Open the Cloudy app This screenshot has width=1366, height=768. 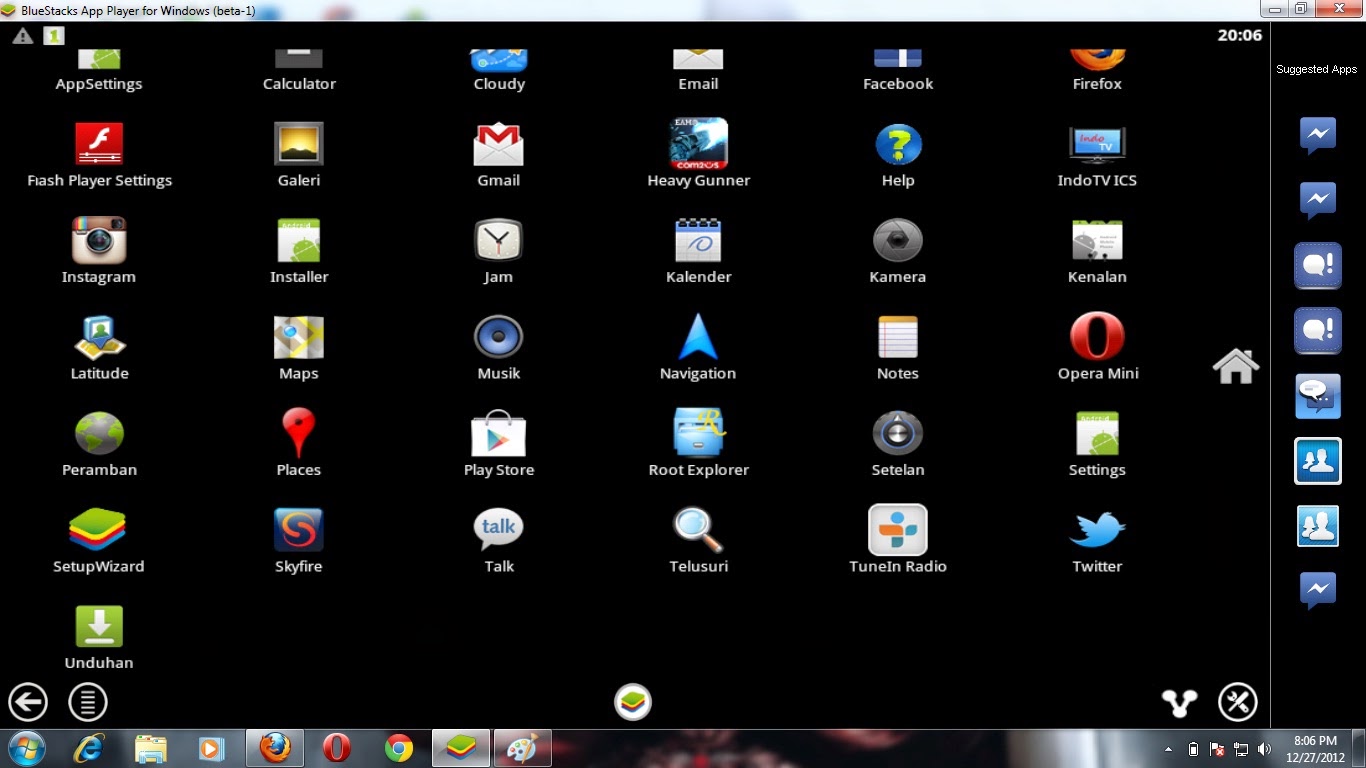[x=499, y=59]
